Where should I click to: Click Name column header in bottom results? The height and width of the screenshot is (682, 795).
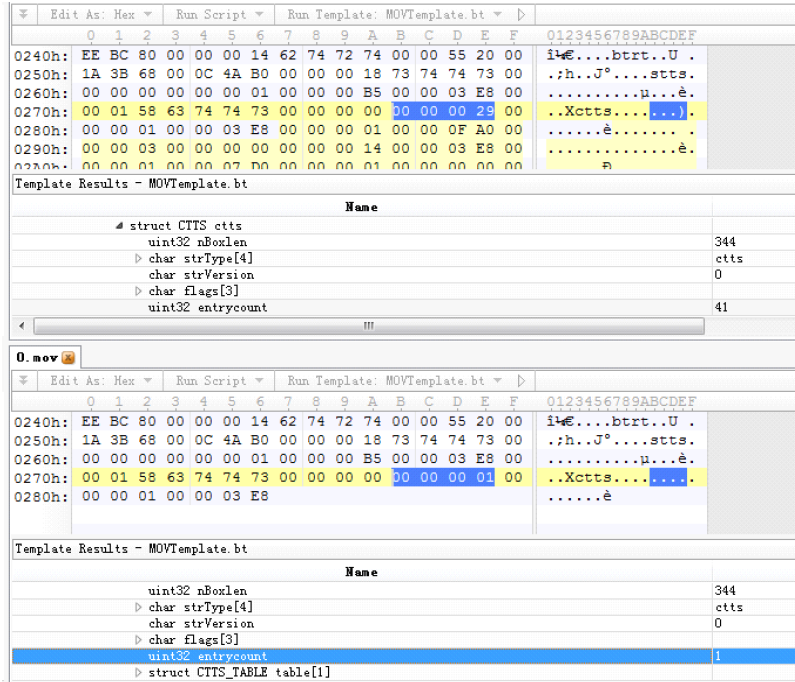tap(362, 572)
